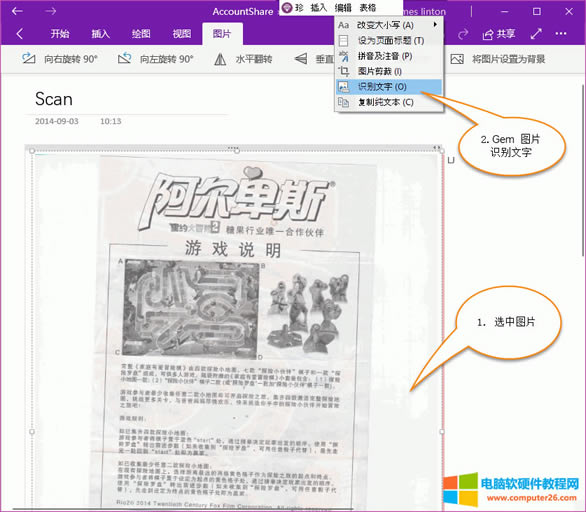Switch to the 绘图 ribbon tab
Image resolution: width=586 pixels, height=512 pixels.
[x=141, y=34]
